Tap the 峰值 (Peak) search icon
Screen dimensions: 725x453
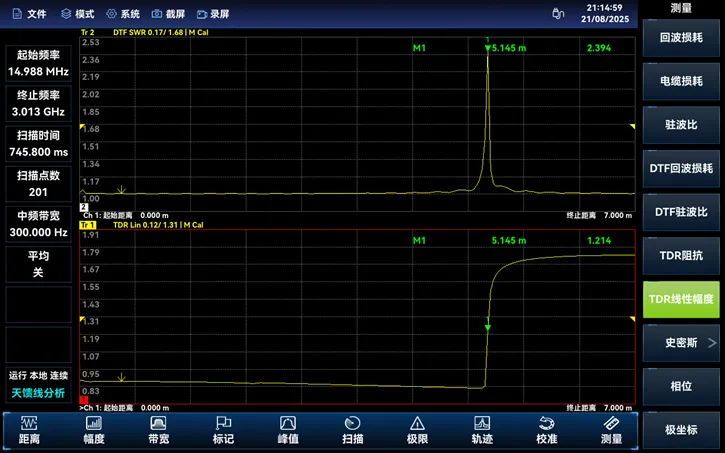click(x=288, y=424)
